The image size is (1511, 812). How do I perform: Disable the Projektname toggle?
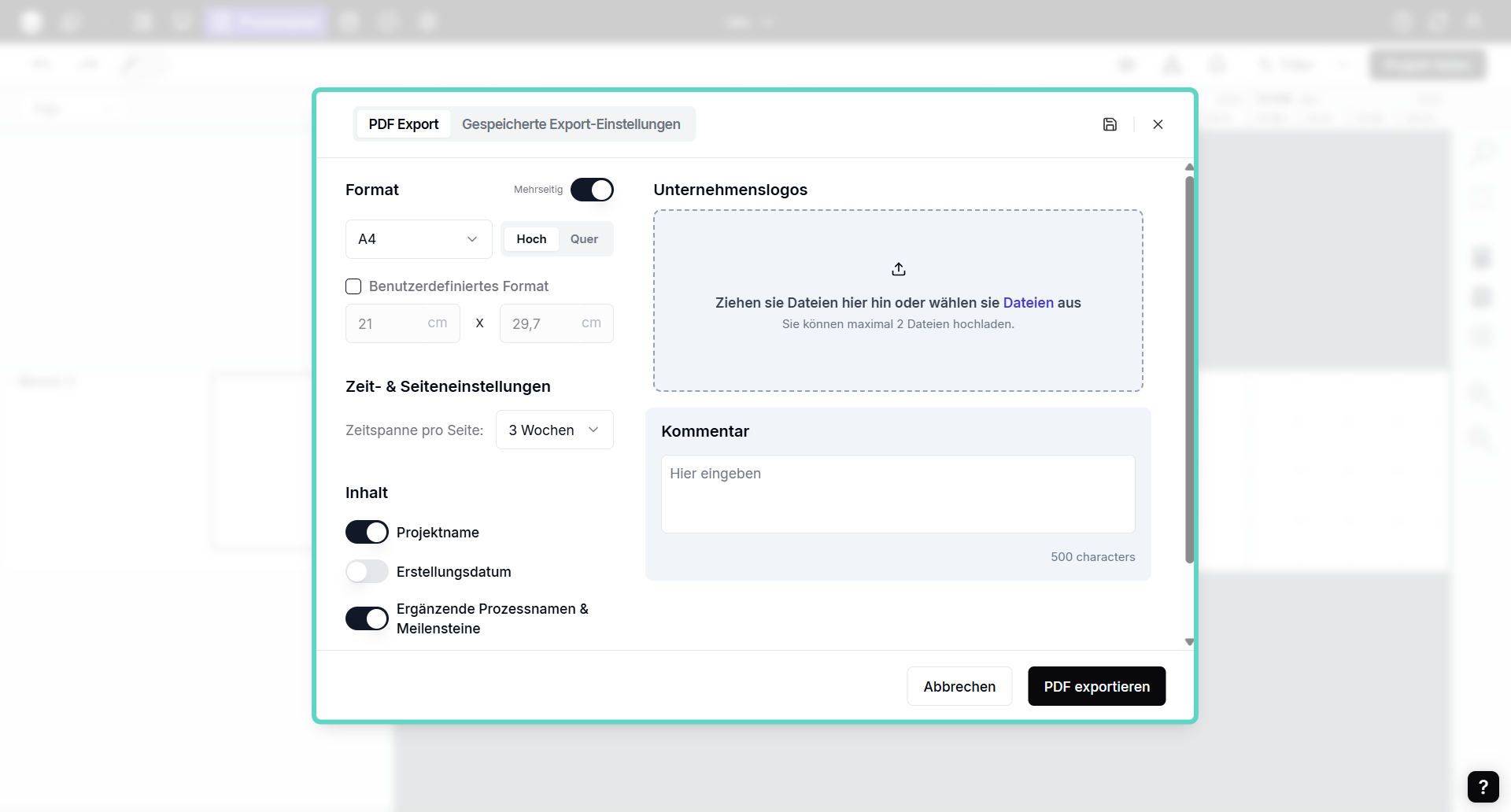[367, 533]
